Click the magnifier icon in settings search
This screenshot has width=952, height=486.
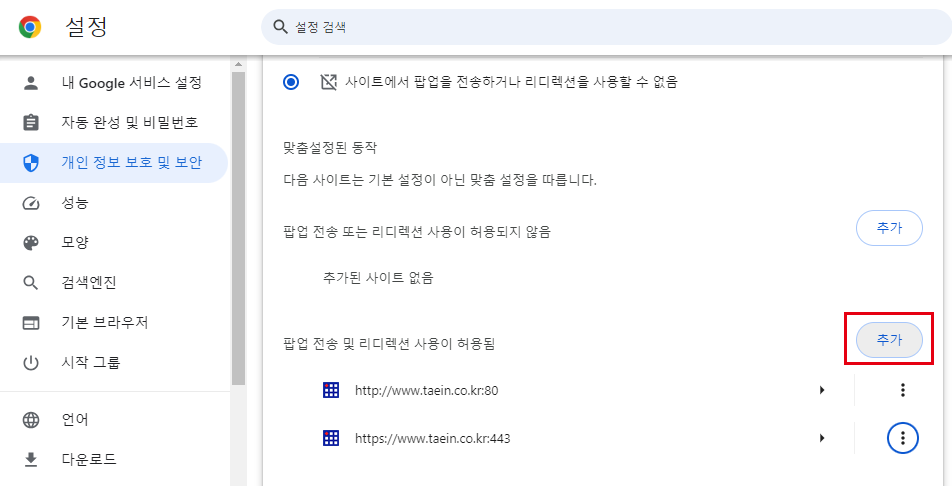279,28
